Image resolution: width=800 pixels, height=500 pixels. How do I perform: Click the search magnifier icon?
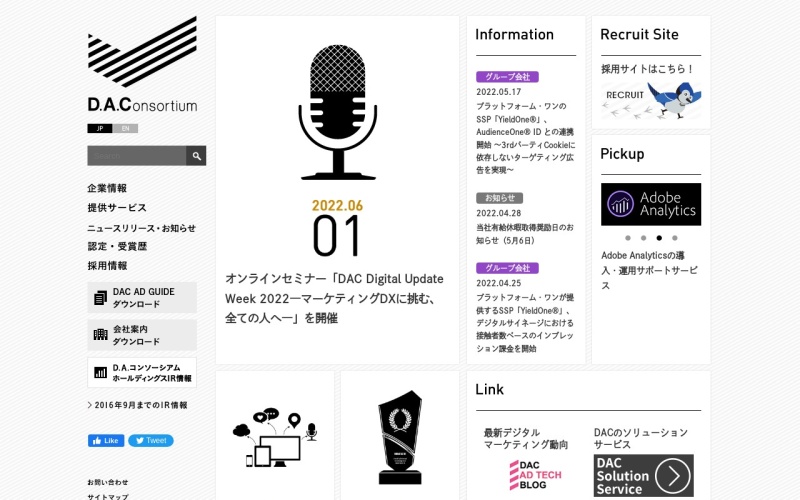point(196,155)
